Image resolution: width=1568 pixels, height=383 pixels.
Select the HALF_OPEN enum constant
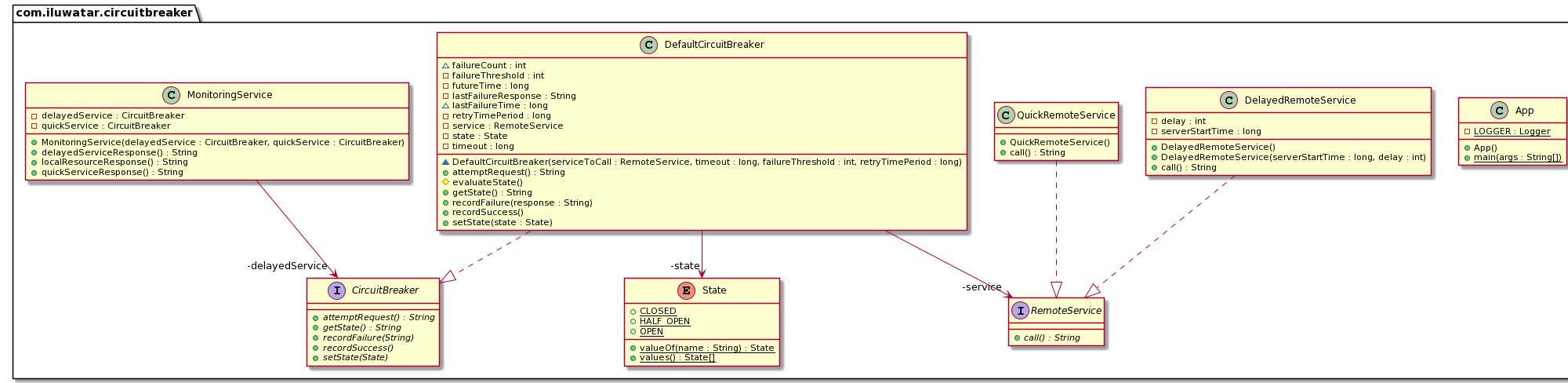664,321
